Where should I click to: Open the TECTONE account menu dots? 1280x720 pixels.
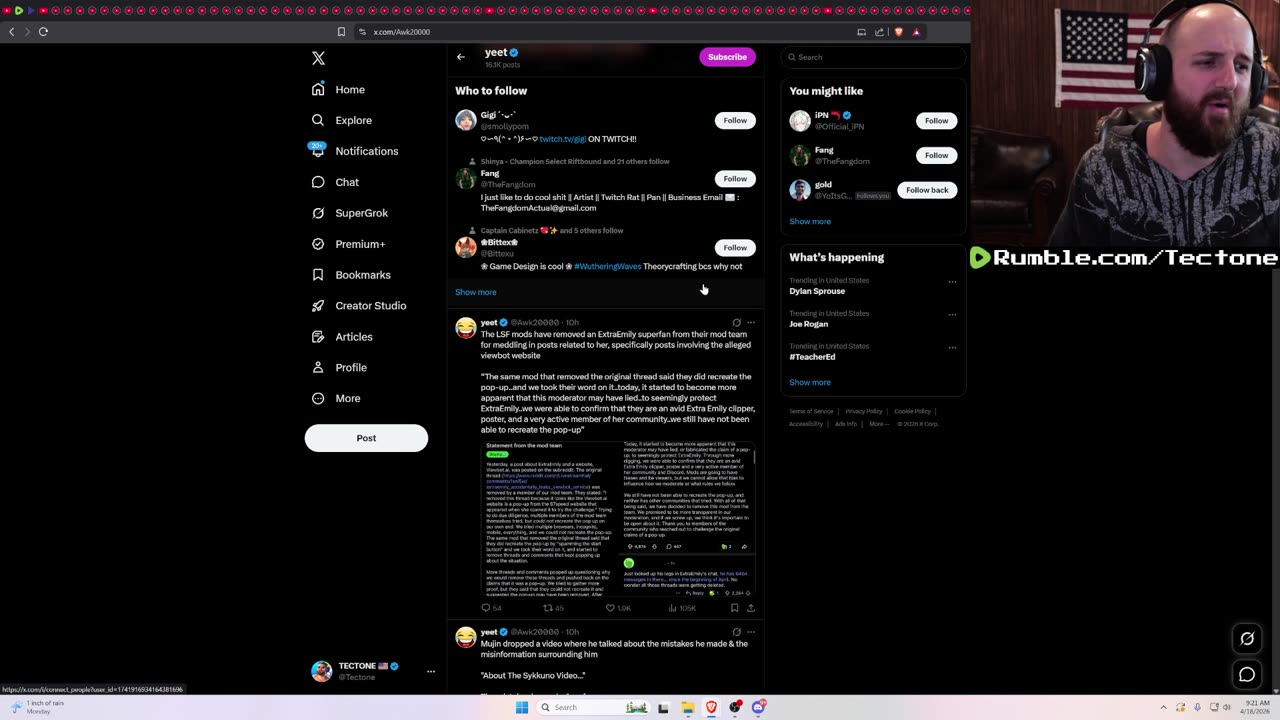point(431,671)
